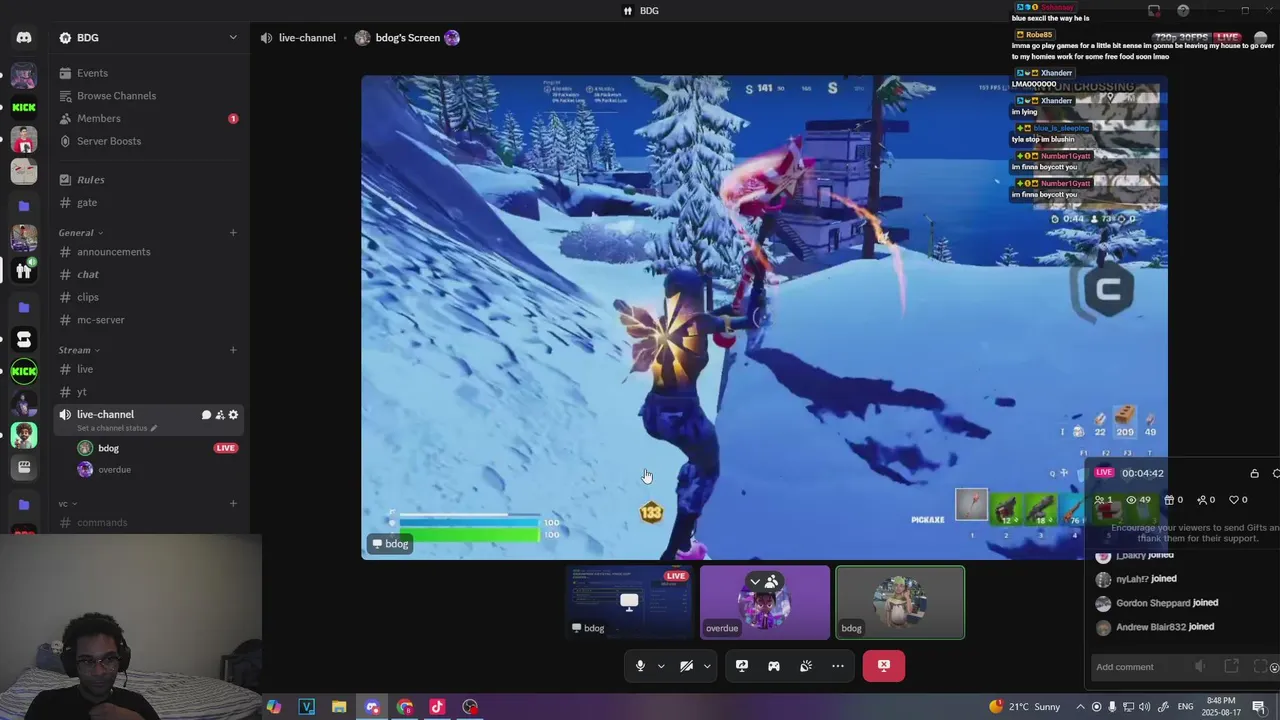Open Chrome from Windows taskbar
Viewport: 1280px width, 720px height.
point(405,707)
